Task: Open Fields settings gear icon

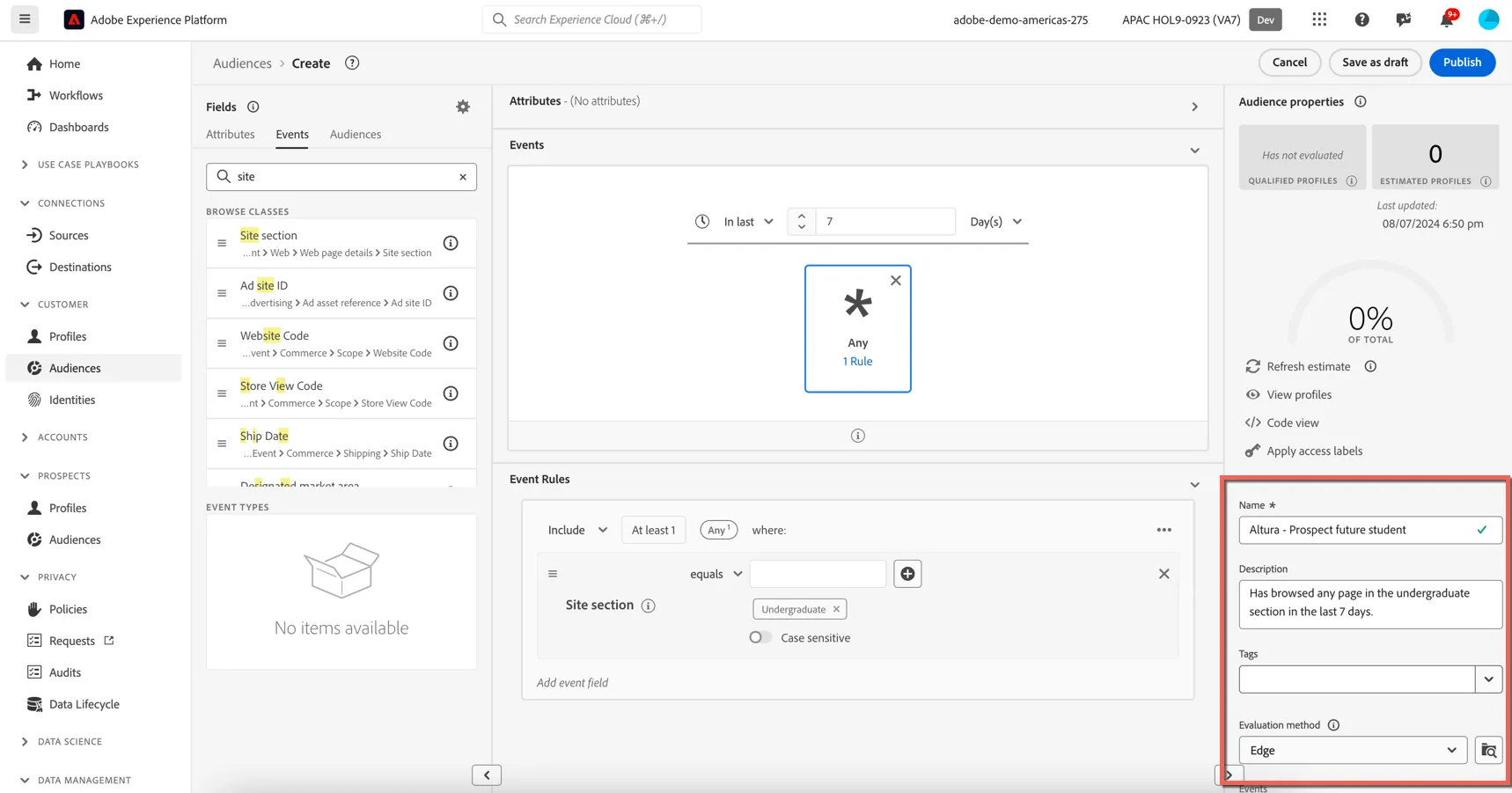Action: [x=463, y=106]
